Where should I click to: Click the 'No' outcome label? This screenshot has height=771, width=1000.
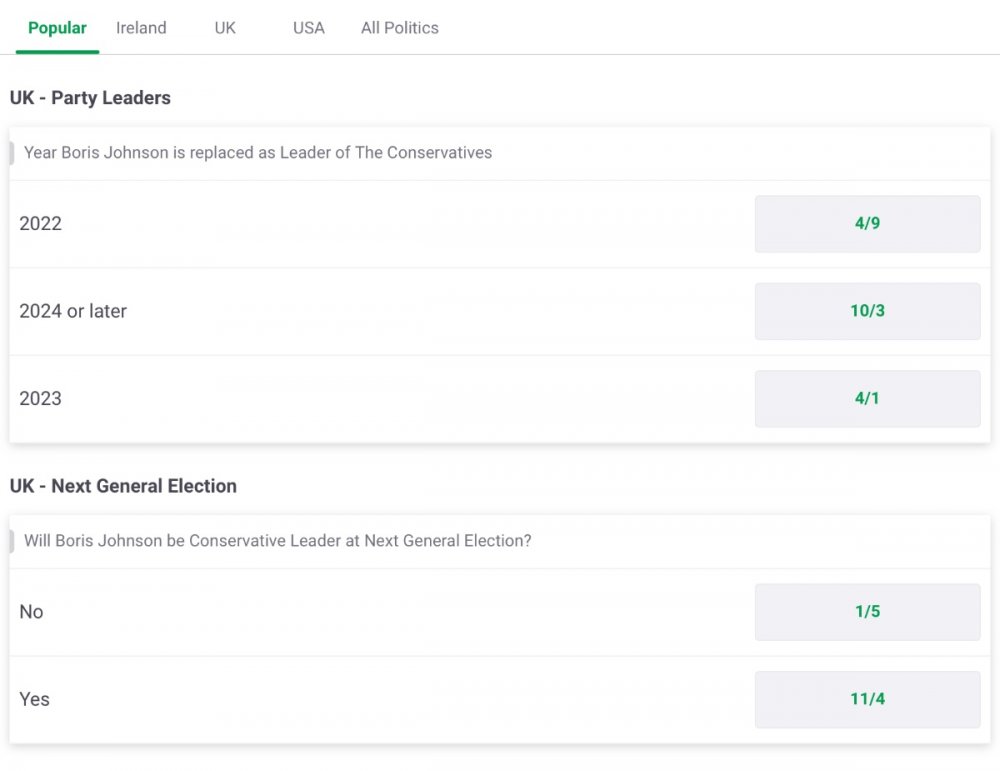click(x=32, y=612)
